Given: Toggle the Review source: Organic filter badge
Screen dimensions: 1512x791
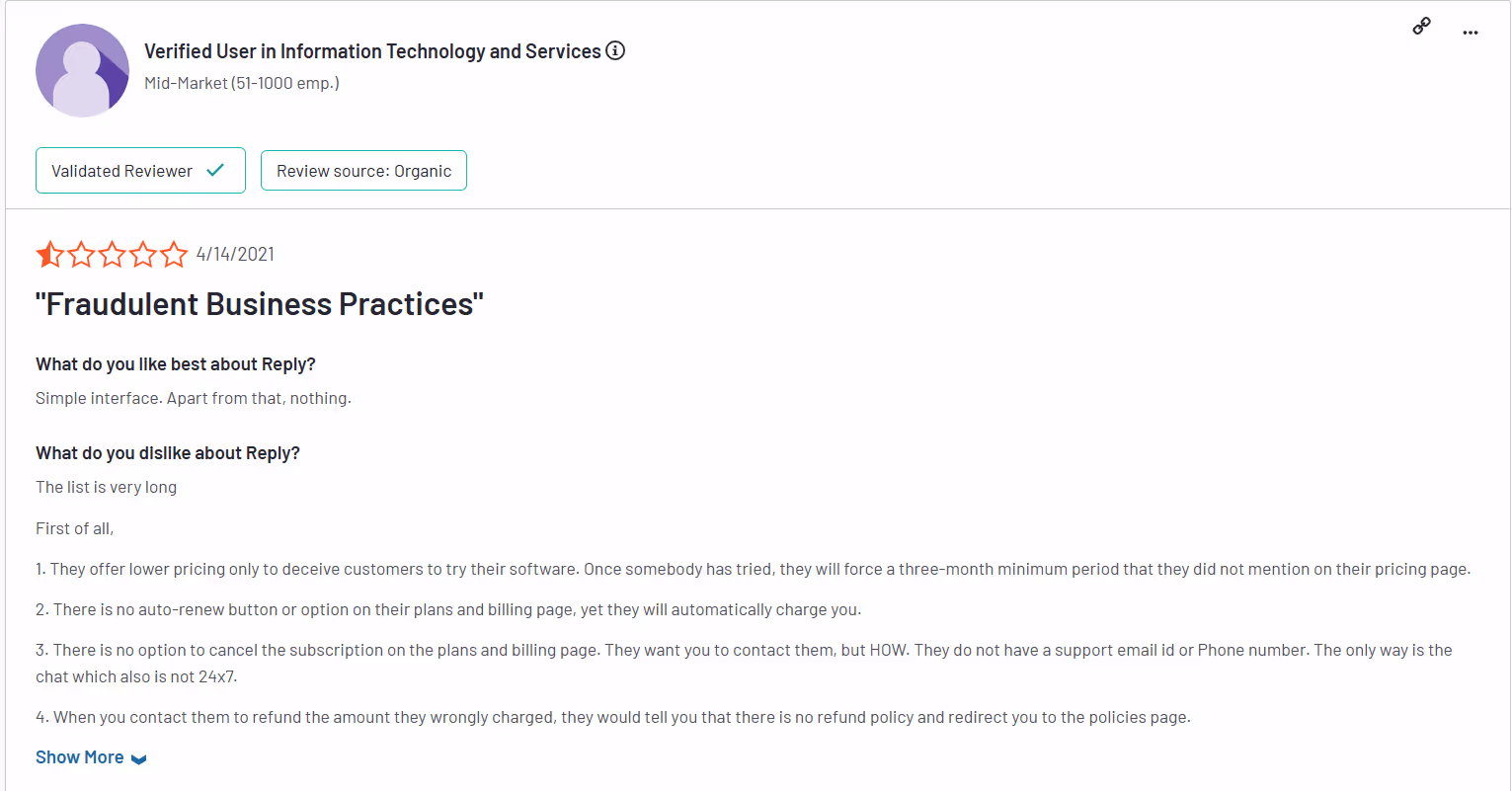Looking at the screenshot, I should point(363,170).
